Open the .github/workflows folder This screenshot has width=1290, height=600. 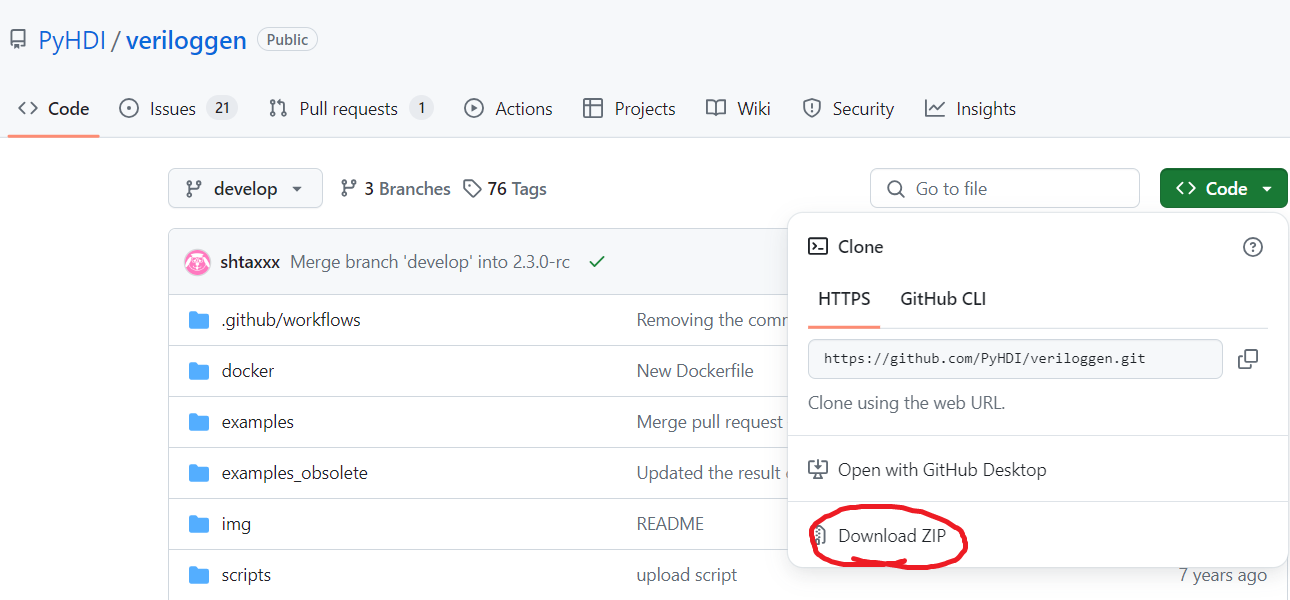(x=291, y=320)
